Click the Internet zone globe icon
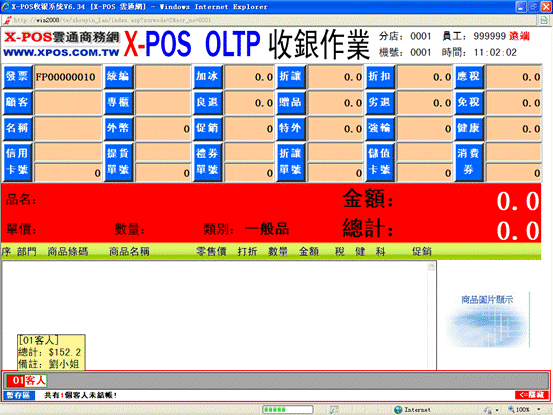This screenshot has height=415, width=553. (x=398, y=409)
